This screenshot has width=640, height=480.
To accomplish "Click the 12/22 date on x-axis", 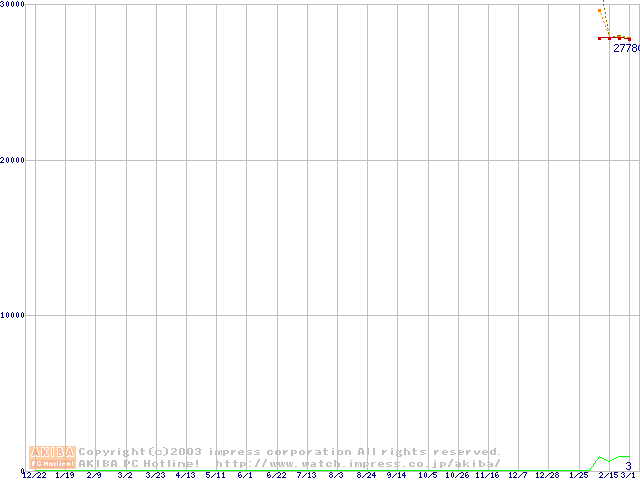I will coord(34,476).
